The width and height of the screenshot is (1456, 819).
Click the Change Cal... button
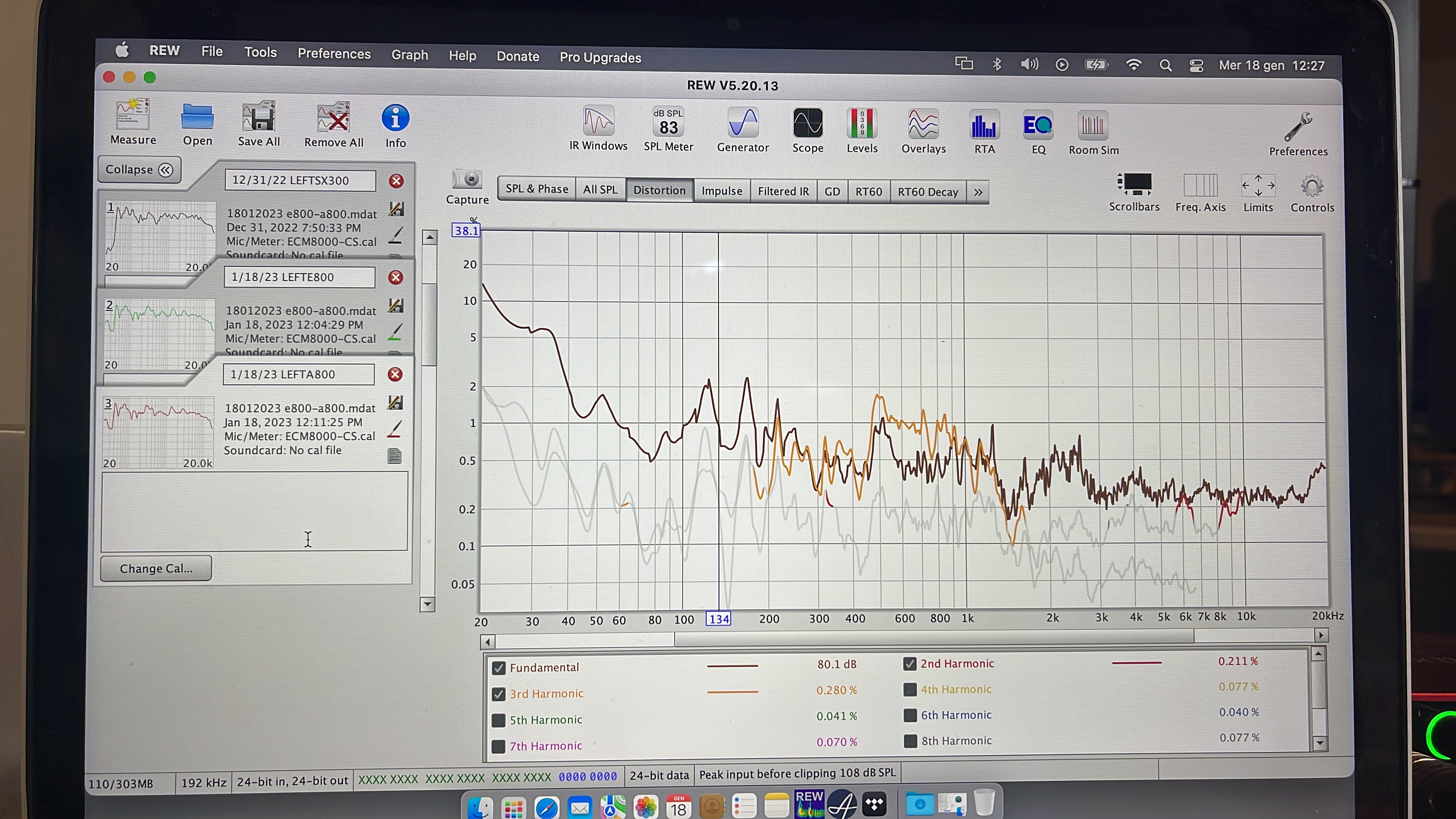click(x=156, y=569)
